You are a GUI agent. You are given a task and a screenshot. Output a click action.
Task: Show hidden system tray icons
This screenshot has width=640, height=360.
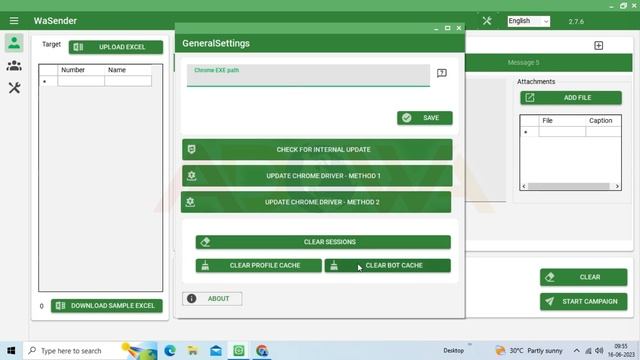click(x=576, y=351)
